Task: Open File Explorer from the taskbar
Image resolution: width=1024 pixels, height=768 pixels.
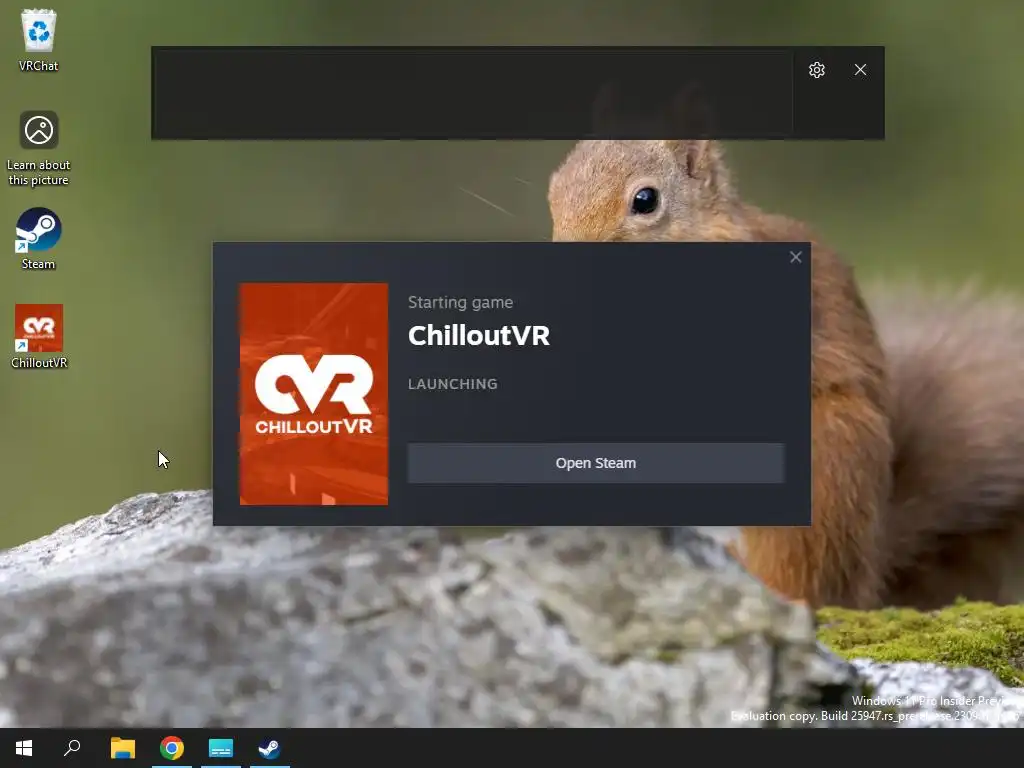Action: click(x=122, y=748)
